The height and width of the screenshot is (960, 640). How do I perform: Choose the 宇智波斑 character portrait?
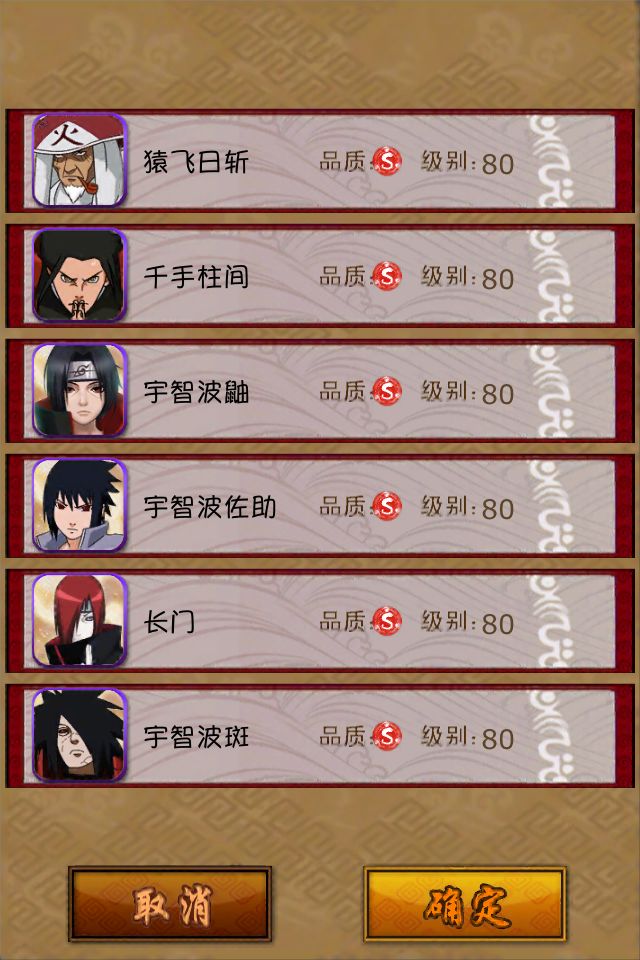79,736
